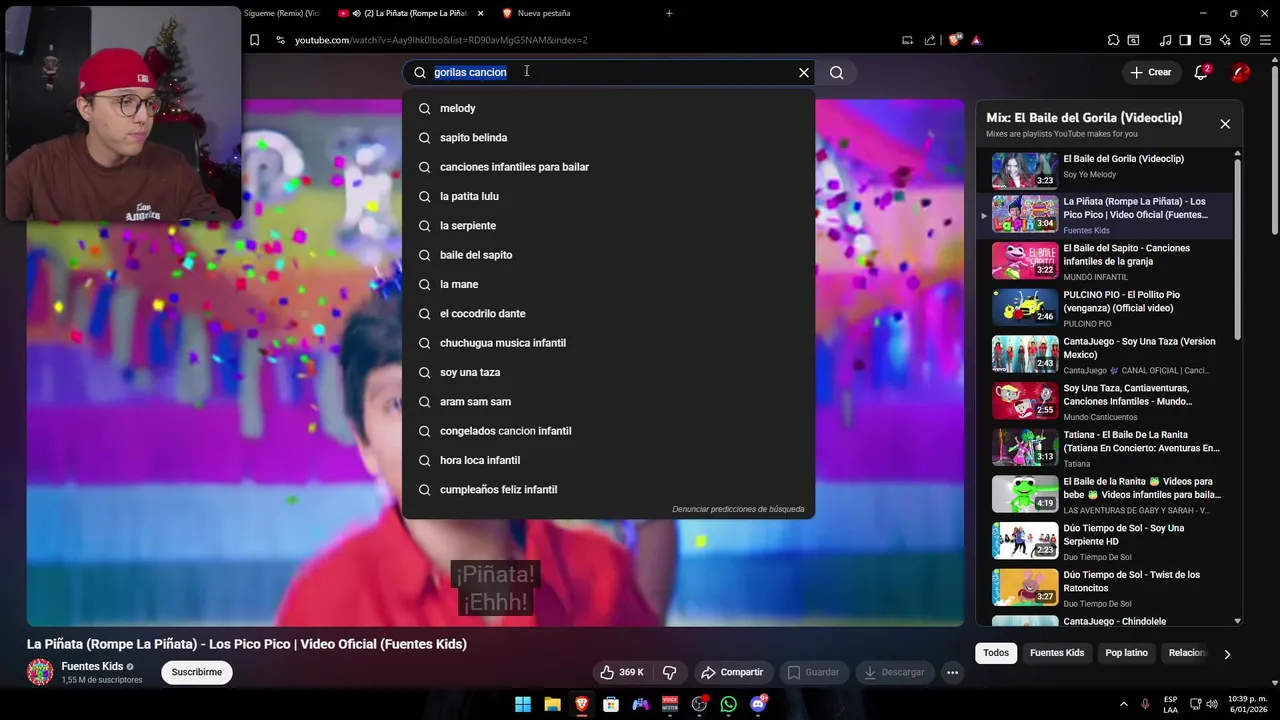Select suggestion "canciones infantiles para bailar"
The image size is (1280, 720).
click(x=608, y=167)
